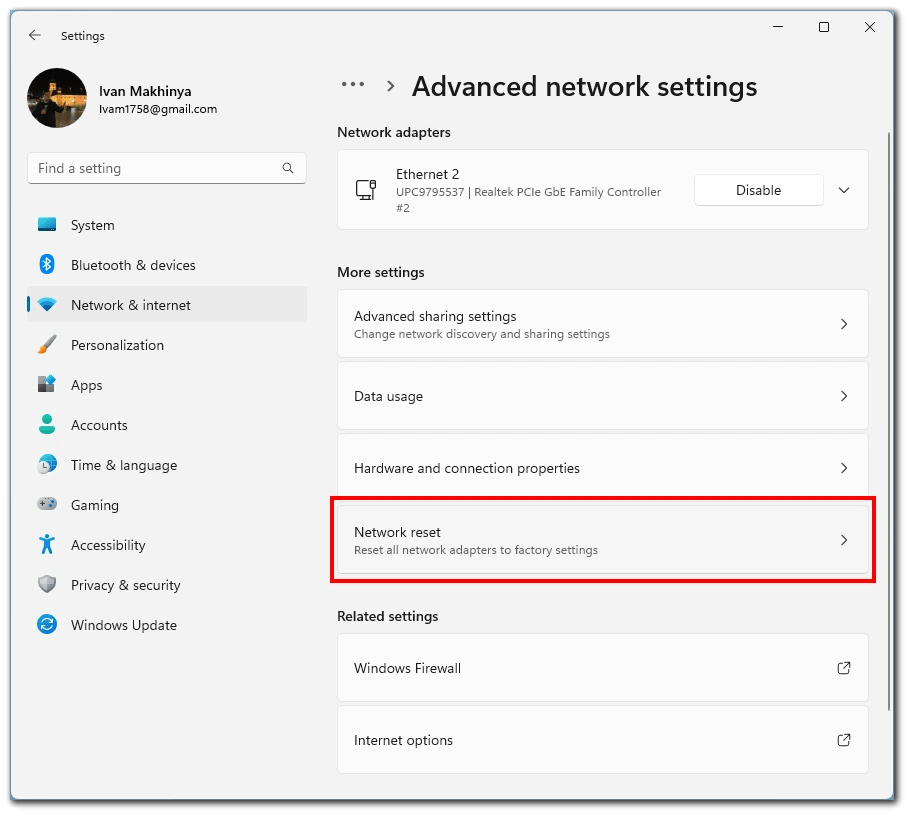Select the Windows Update icon

[x=47, y=625]
